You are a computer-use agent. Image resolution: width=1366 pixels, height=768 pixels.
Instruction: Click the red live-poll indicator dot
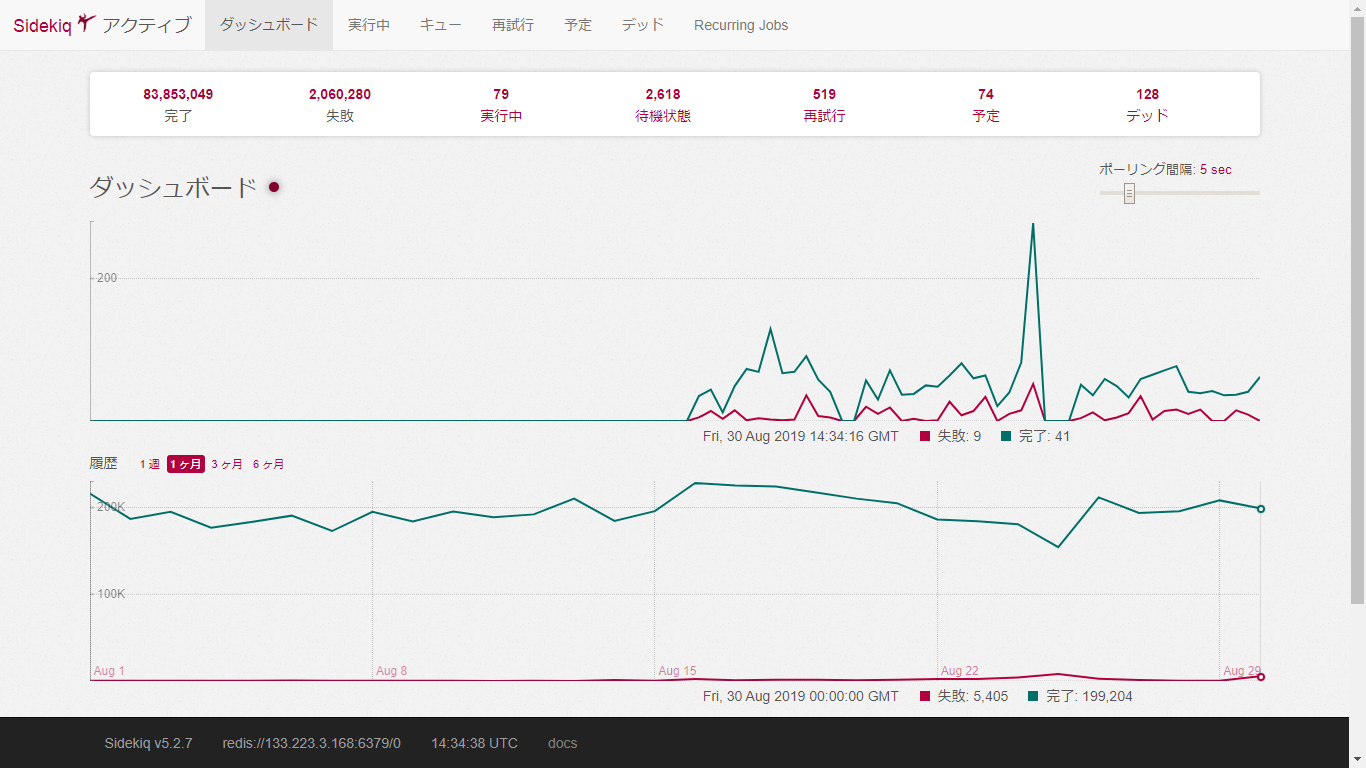click(274, 187)
